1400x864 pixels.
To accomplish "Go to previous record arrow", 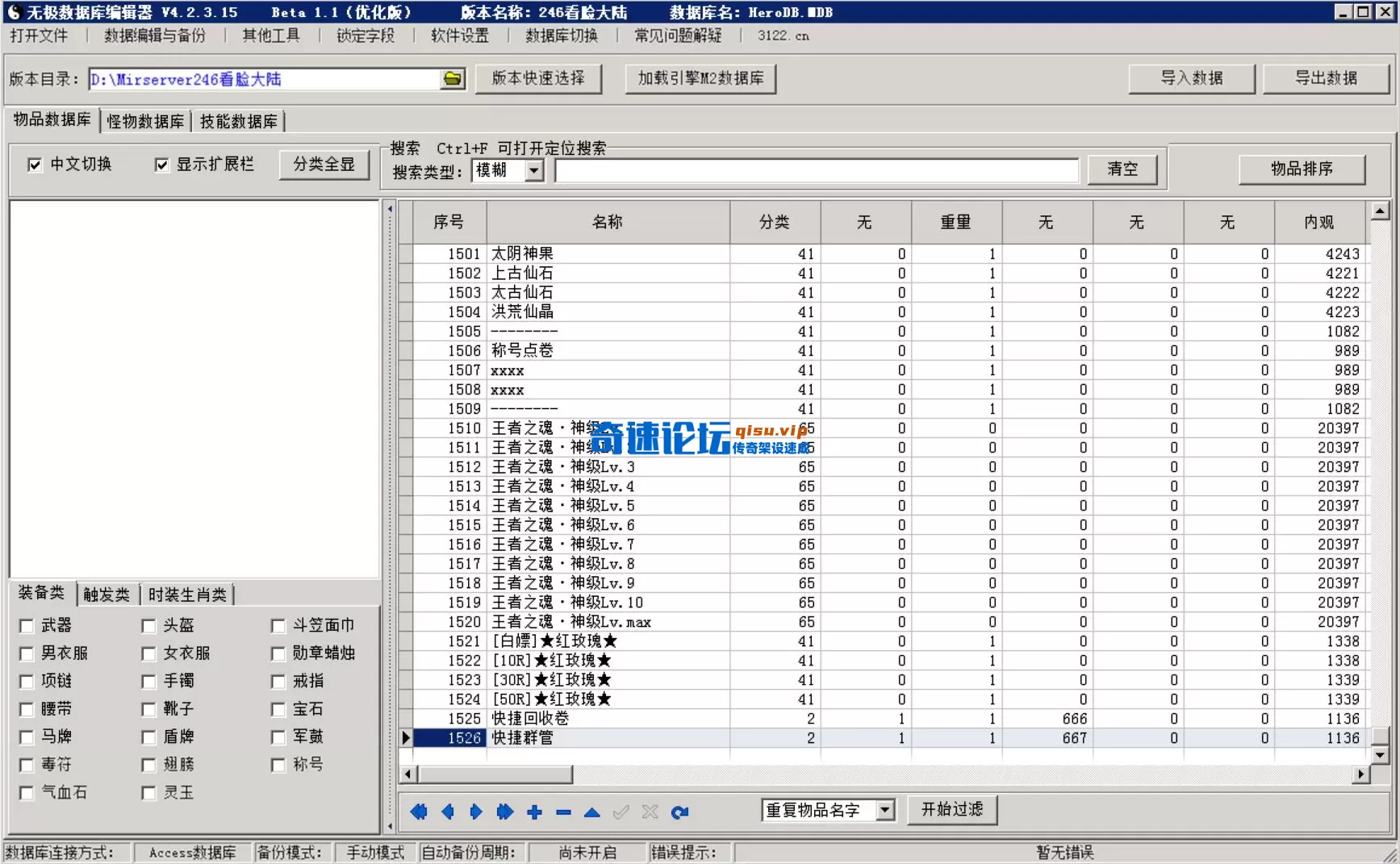I will click(447, 812).
